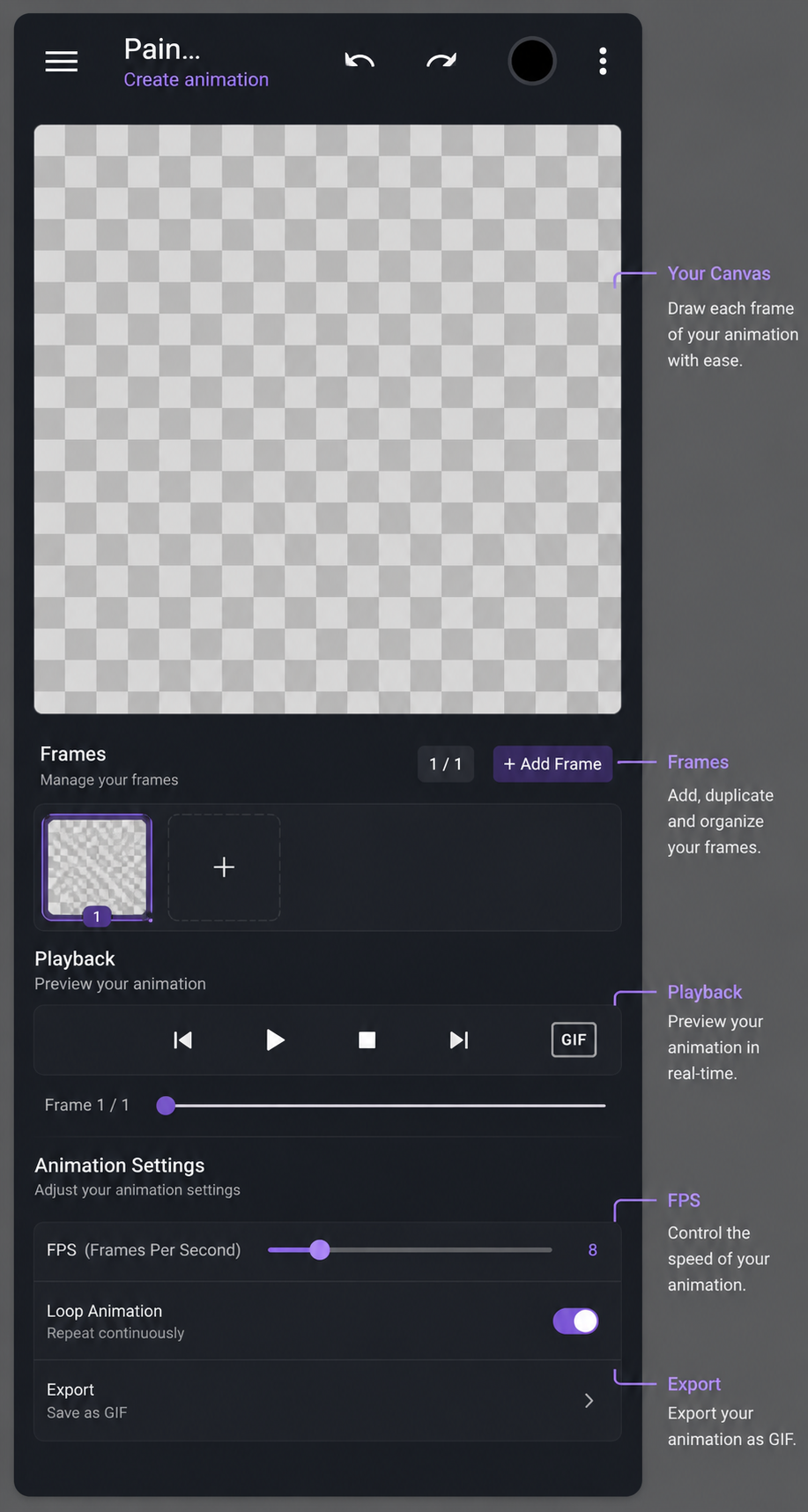Image resolution: width=808 pixels, height=1512 pixels.
Task: Redo the last action
Action: point(441,61)
